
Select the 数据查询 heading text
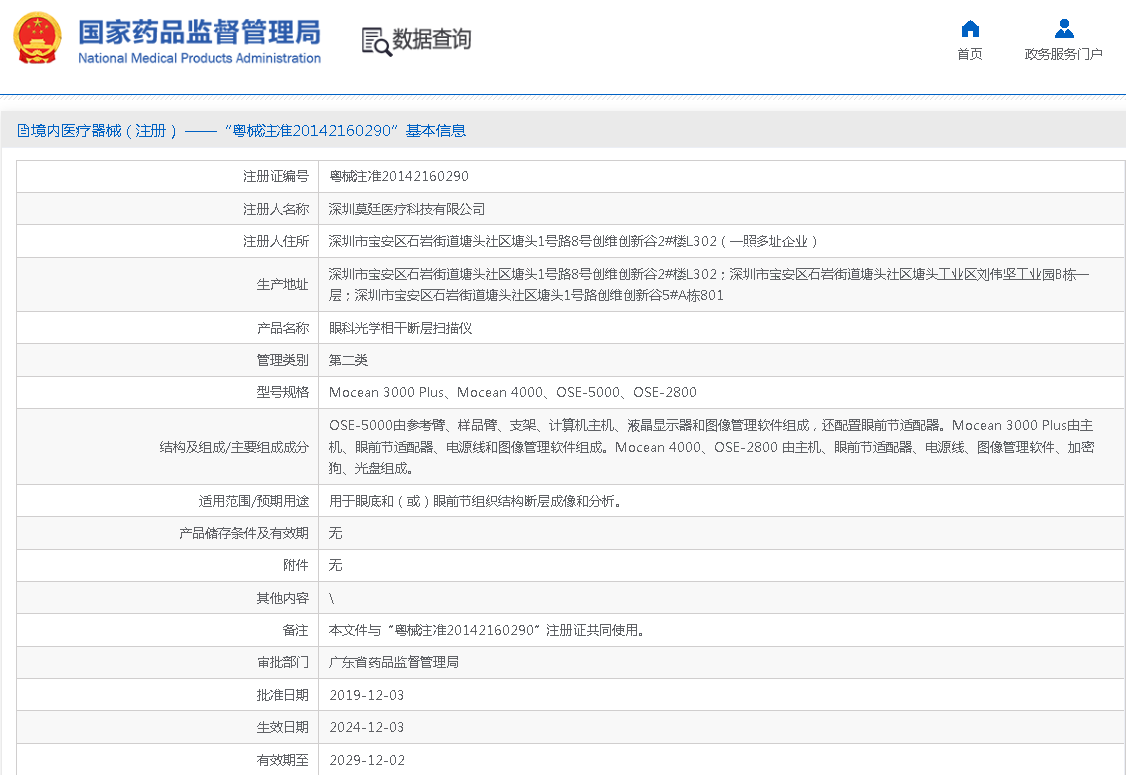pos(431,40)
